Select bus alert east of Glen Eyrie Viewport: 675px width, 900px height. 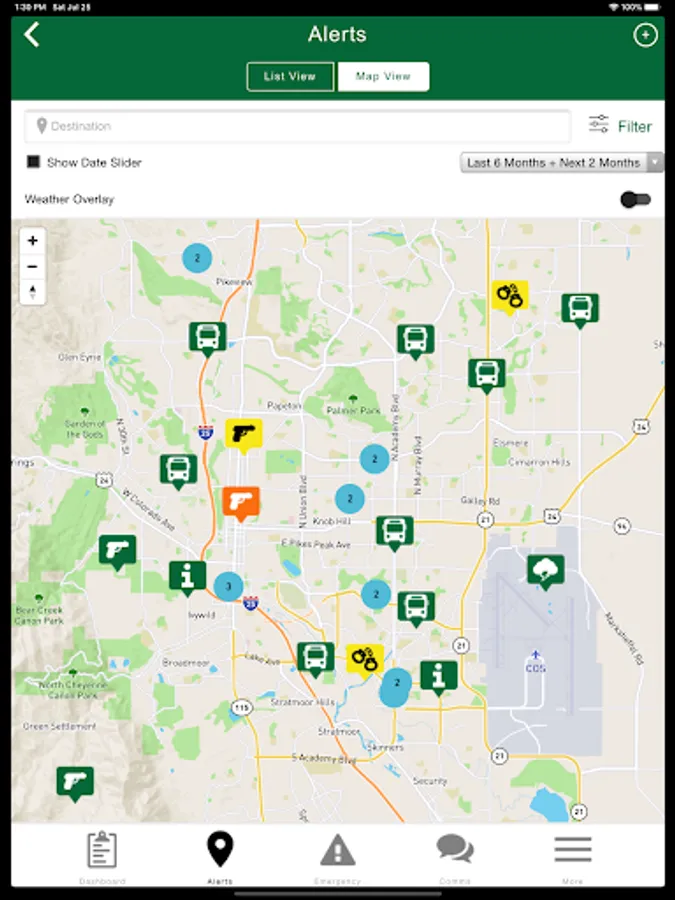click(x=207, y=339)
